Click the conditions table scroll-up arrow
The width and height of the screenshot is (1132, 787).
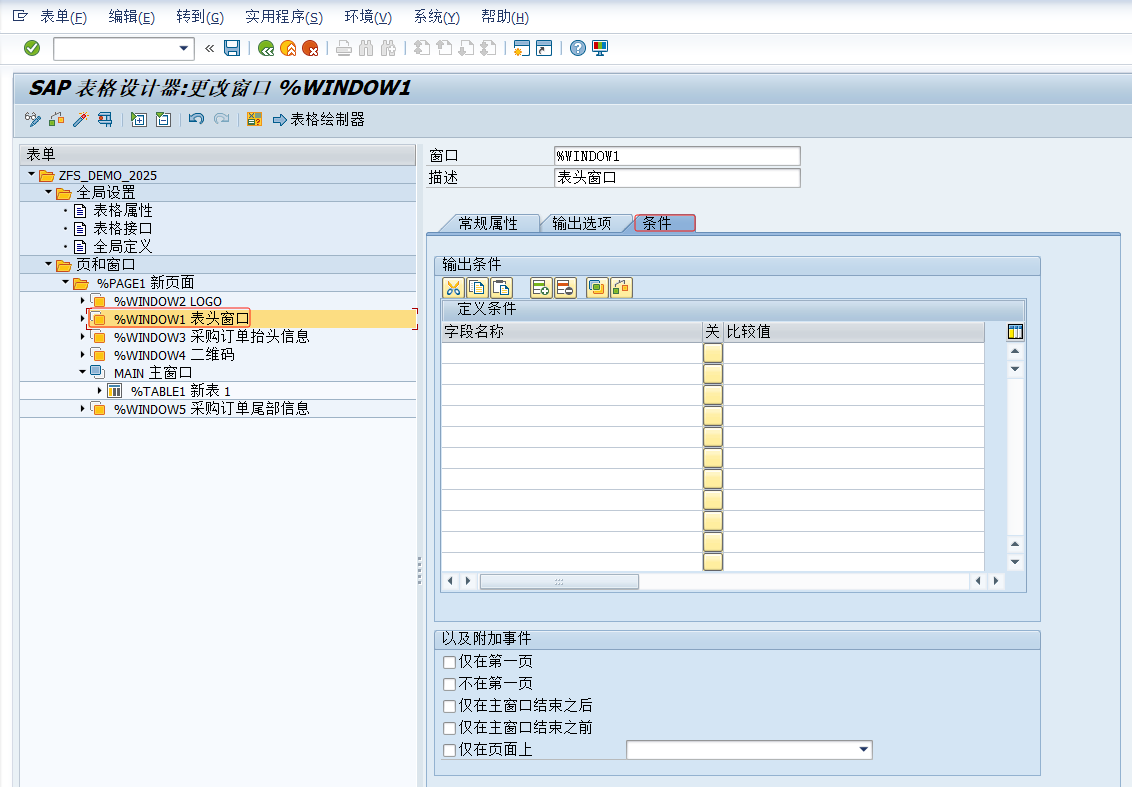pyautogui.click(x=1015, y=351)
